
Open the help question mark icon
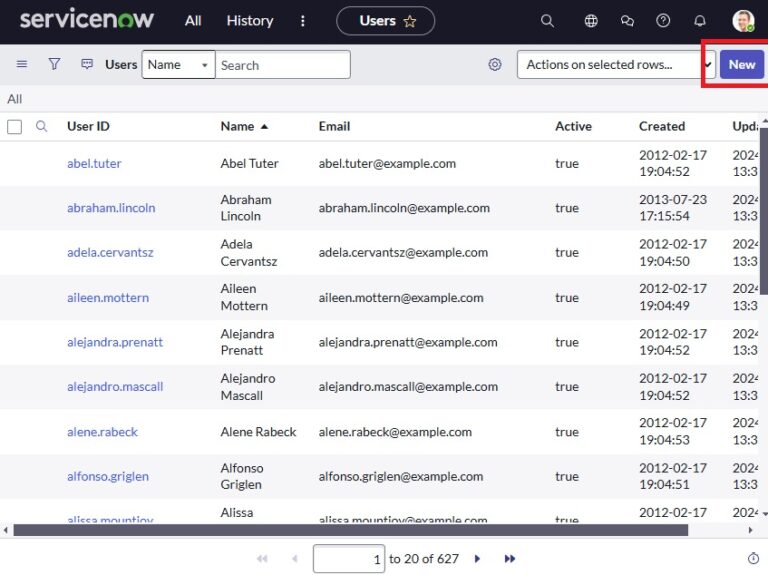click(663, 21)
